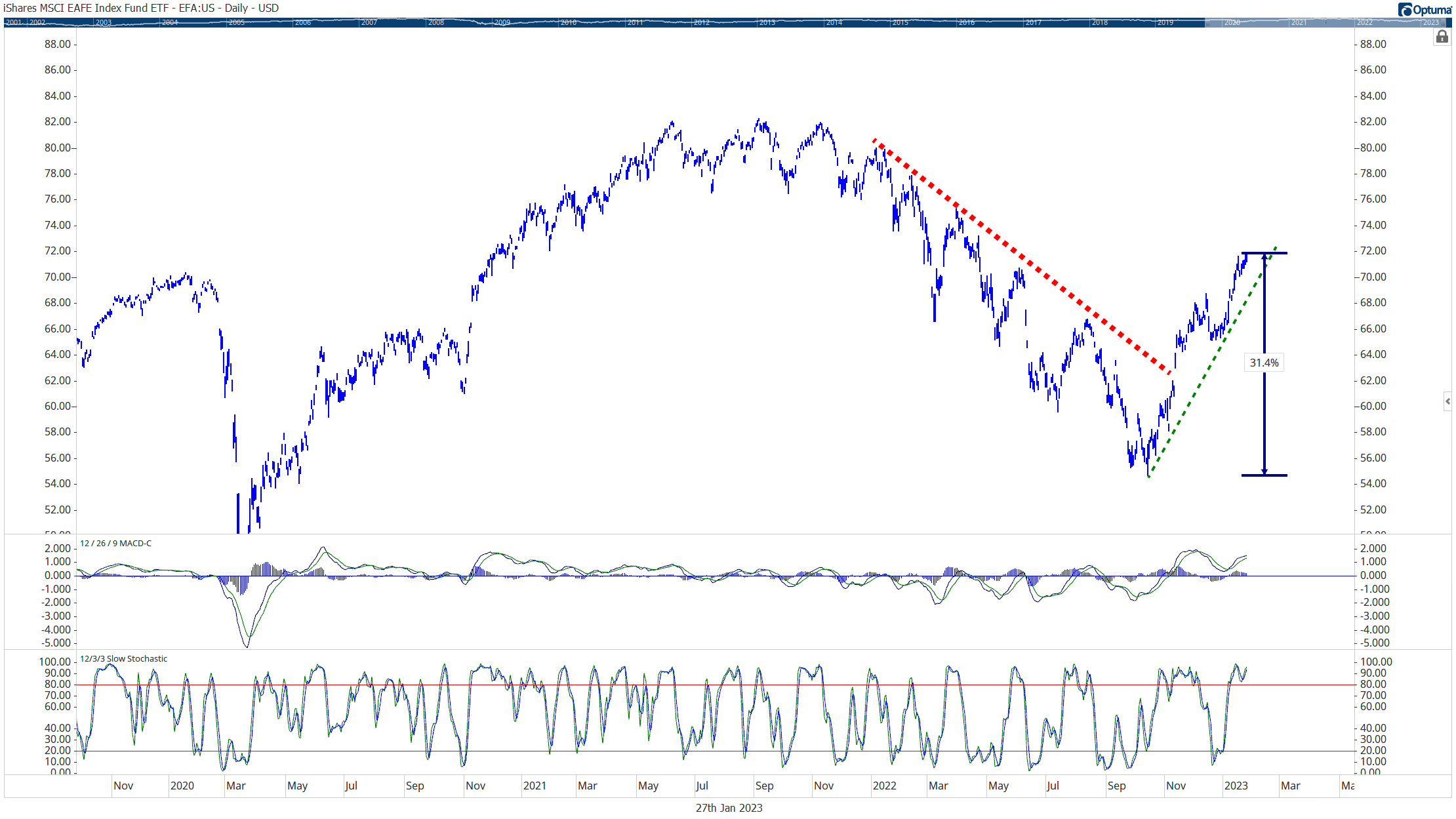This screenshot has height=819, width=1456.
Task: Click right grip handle of highlighted range
Action: [x=1443, y=22]
